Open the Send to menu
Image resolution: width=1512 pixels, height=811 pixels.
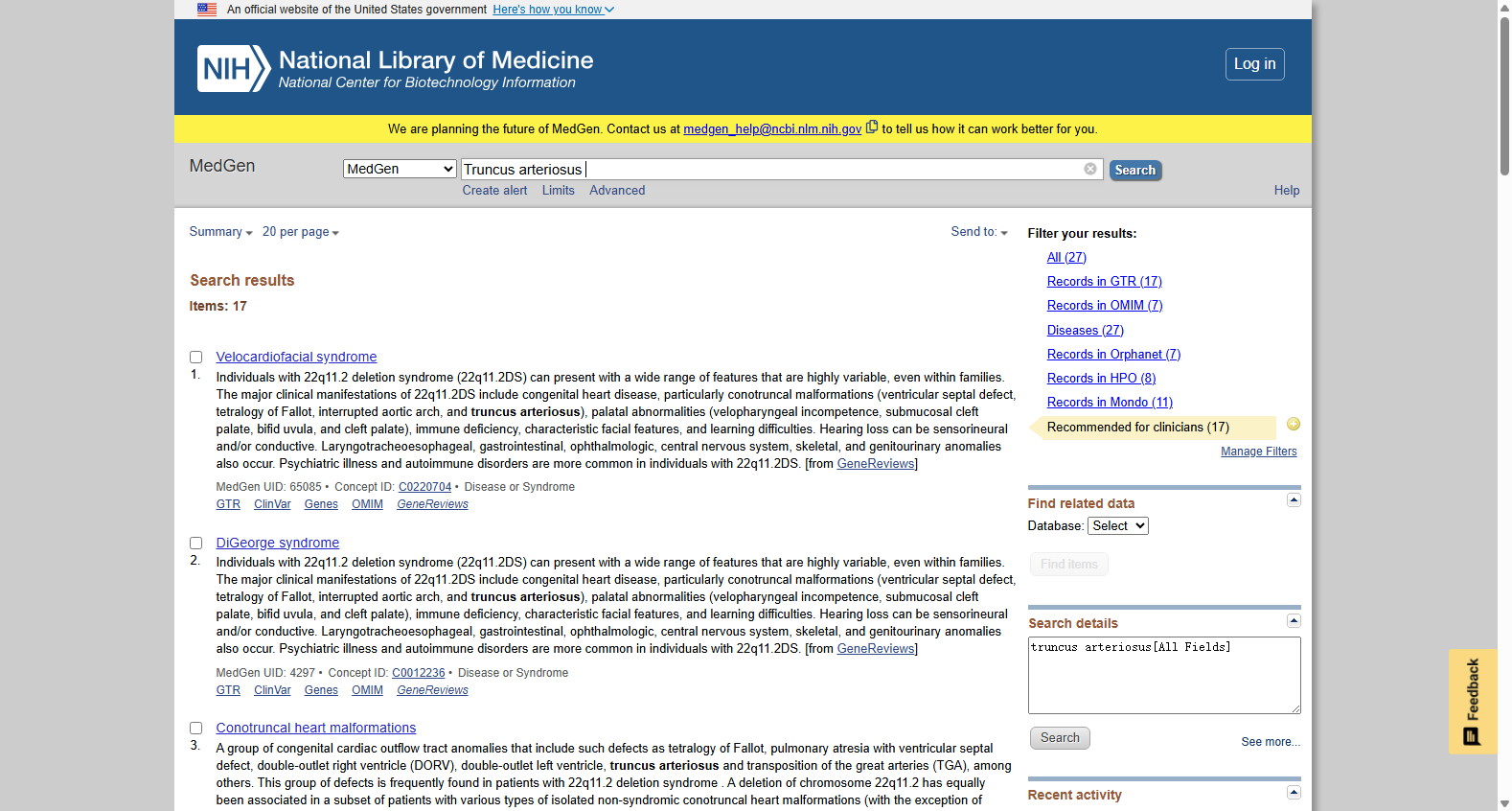[x=979, y=232]
